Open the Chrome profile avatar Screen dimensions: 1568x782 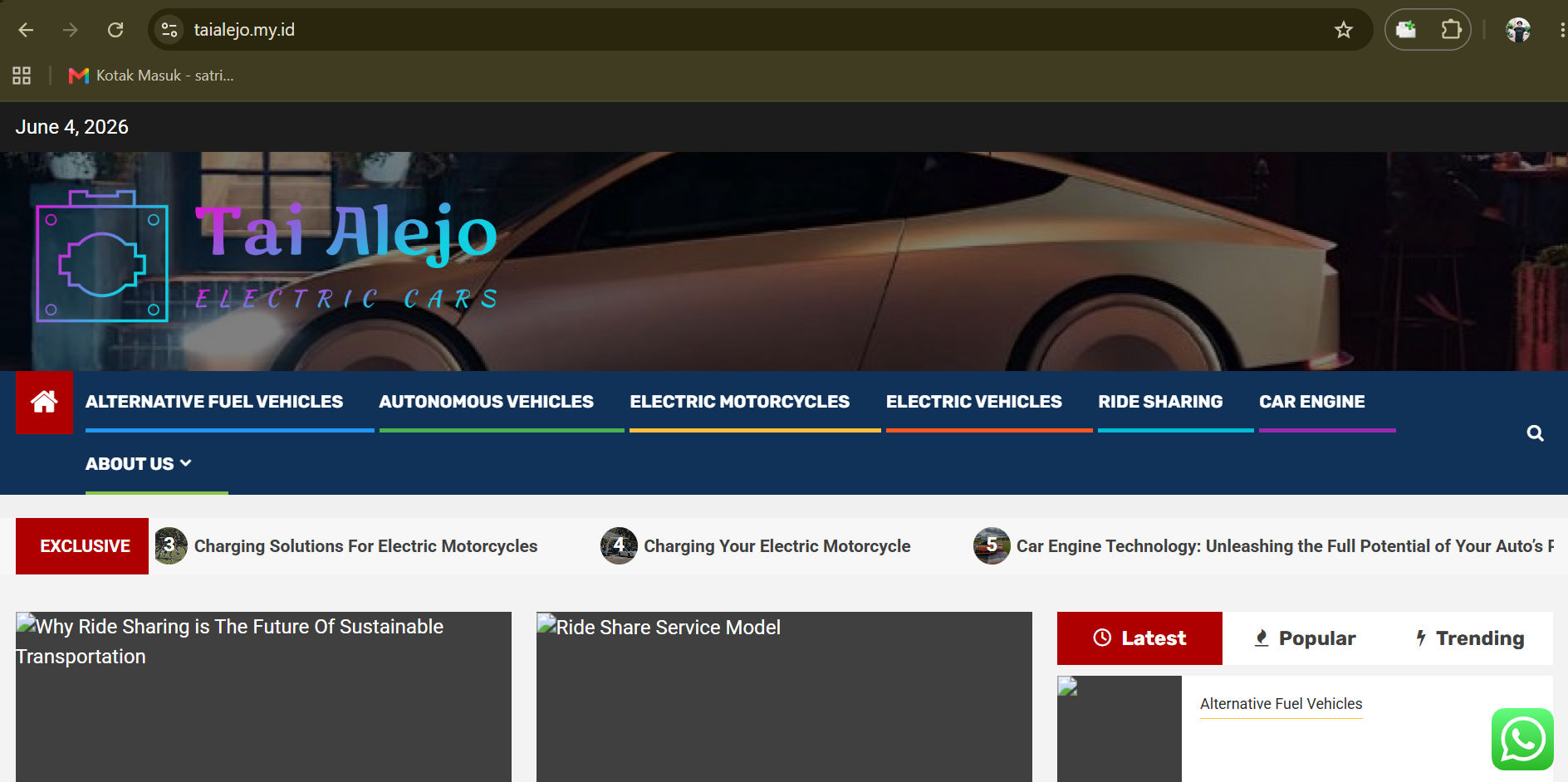pos(1518,30)
